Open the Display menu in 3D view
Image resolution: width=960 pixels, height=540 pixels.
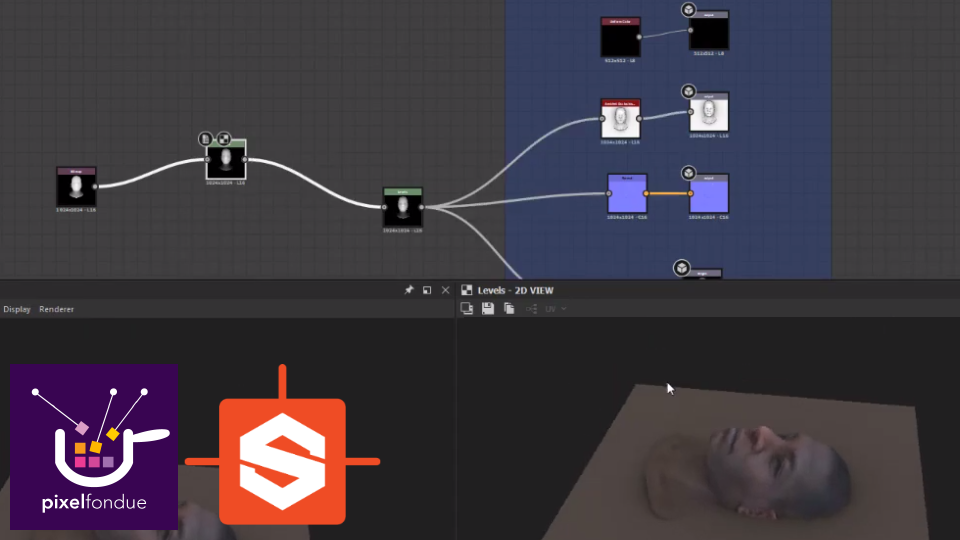[17, 309]
